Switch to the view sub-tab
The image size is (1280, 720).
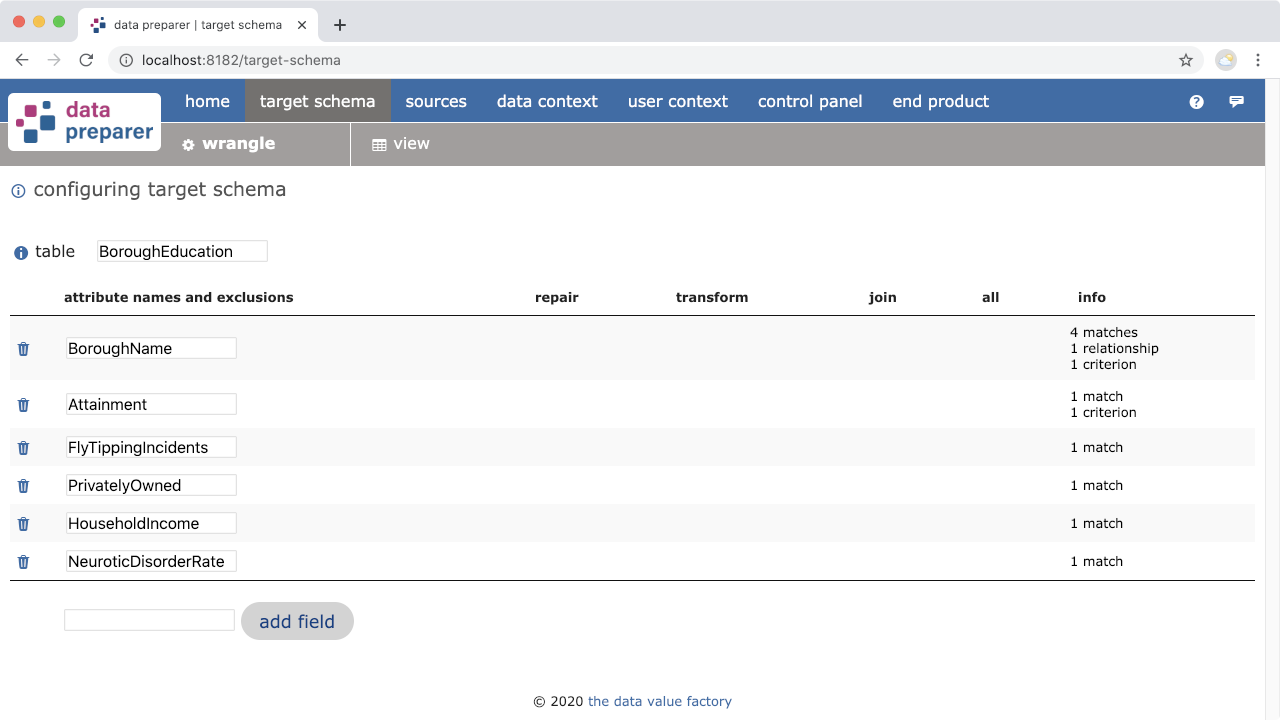point(401,144)
